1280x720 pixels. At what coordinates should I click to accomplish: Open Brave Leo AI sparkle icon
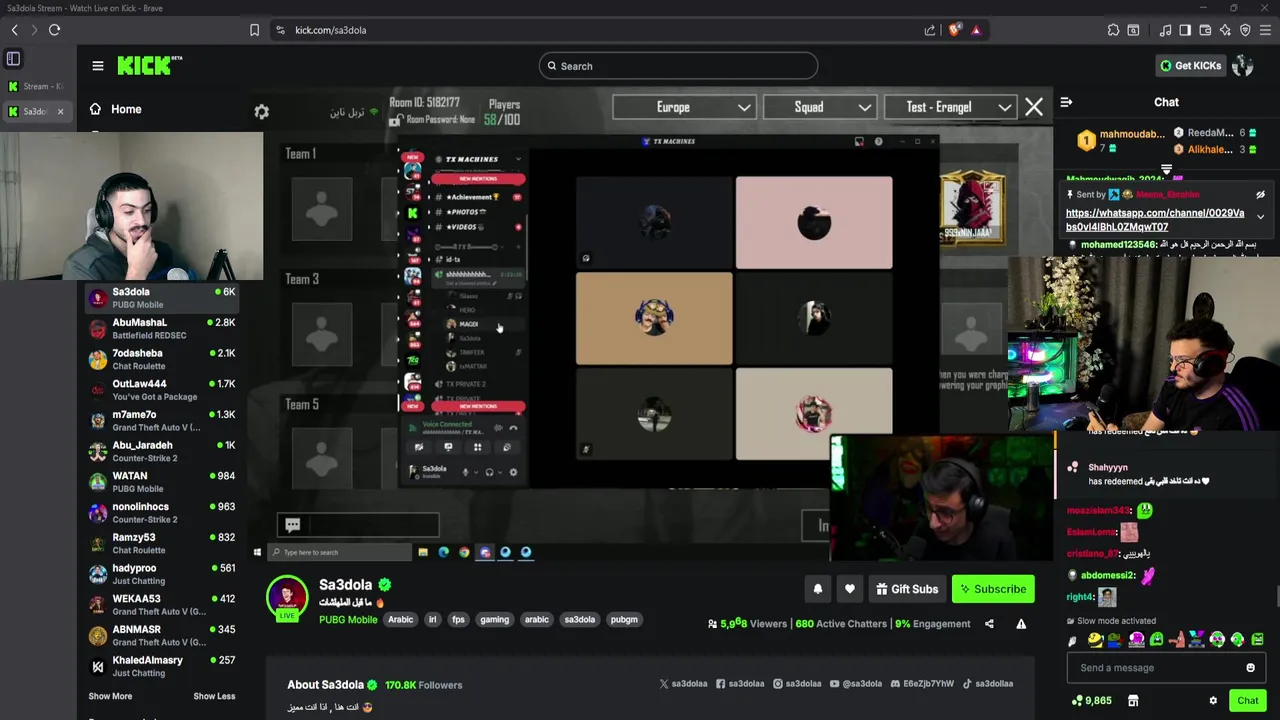(1225, 30)
